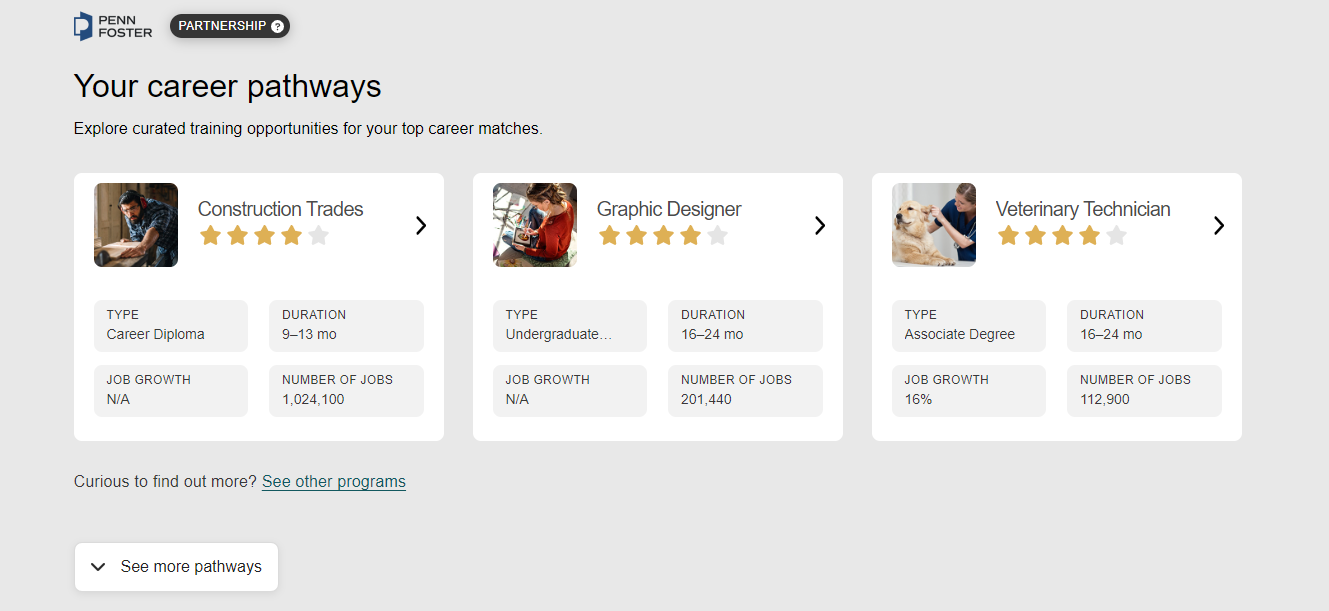Click the Construction Trades star rating

(264, 236)
